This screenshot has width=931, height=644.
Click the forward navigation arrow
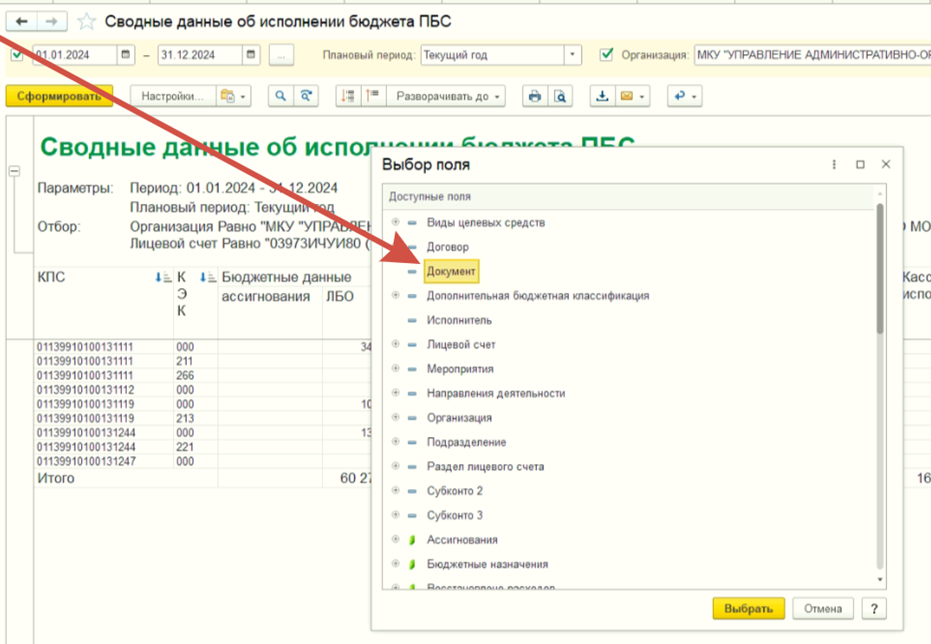coord(52,21)
